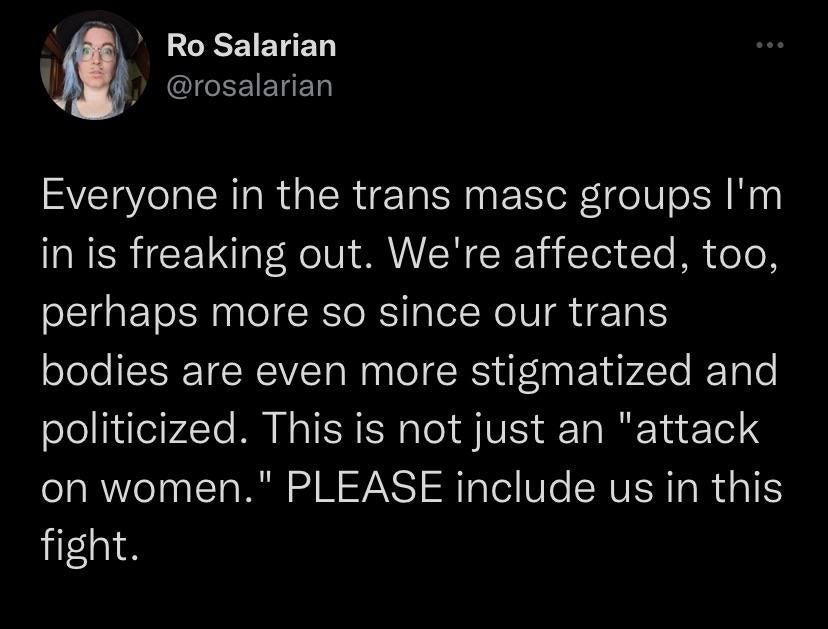Click the word "stigmatized" in the tweet
828x629 pixels.
click(581, 372)
